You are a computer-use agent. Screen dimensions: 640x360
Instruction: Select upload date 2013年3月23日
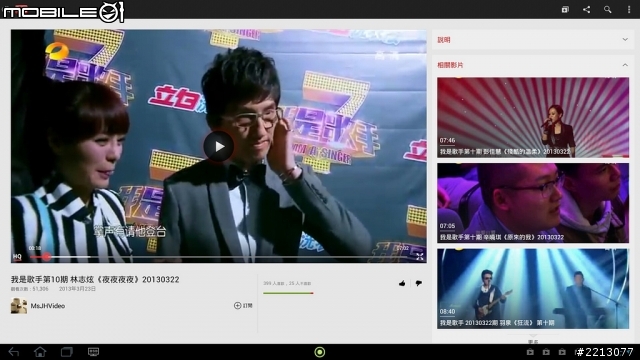(78, 289)
